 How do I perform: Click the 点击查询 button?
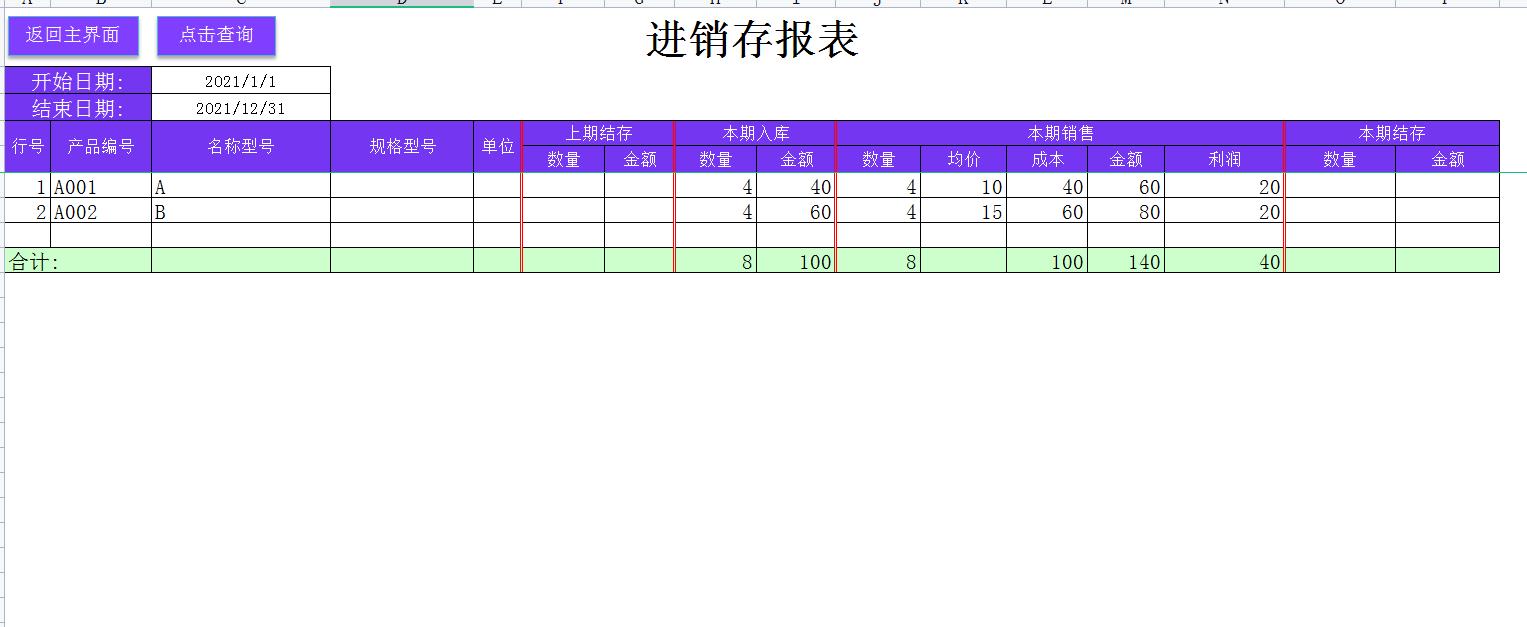click(215, 36)
